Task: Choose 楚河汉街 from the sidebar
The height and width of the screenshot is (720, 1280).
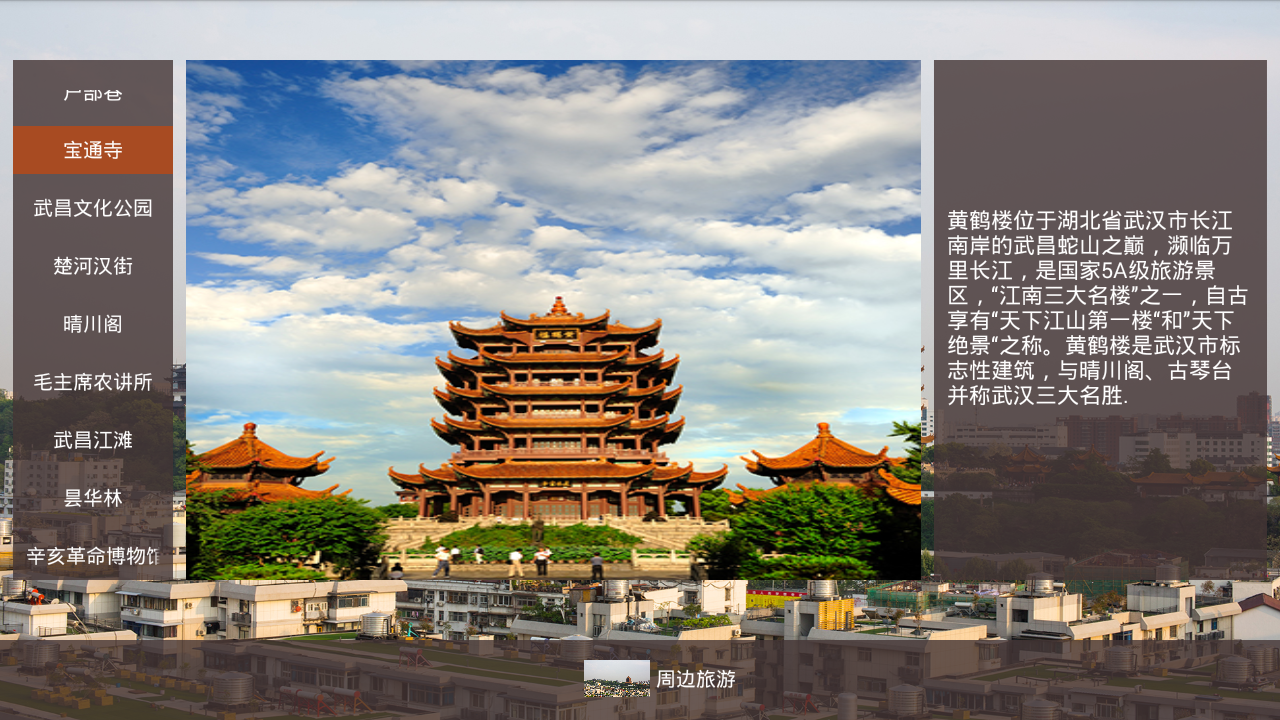Action: click(93, 266)
